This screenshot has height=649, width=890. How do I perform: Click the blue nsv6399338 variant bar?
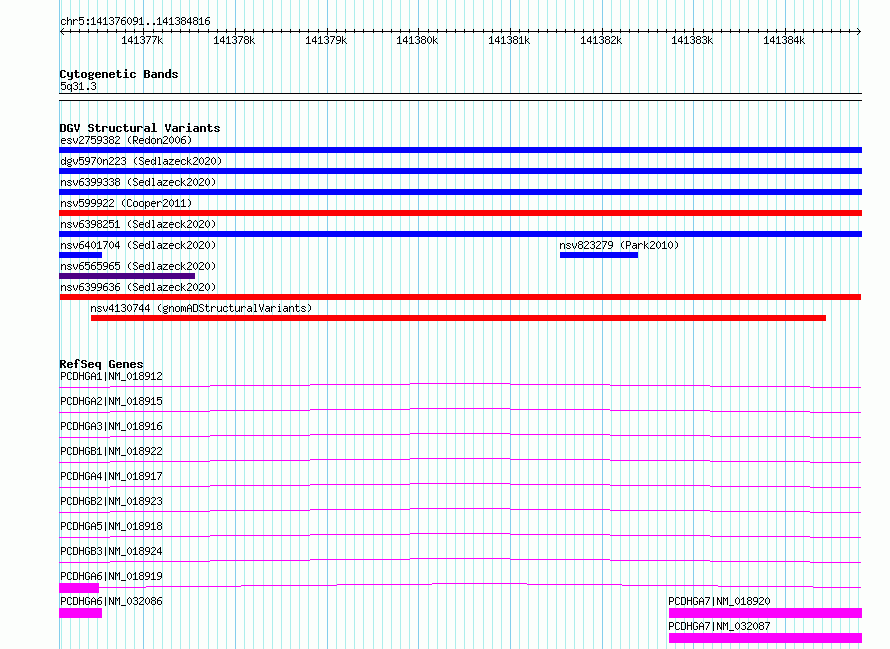click(x=460, y=192)
